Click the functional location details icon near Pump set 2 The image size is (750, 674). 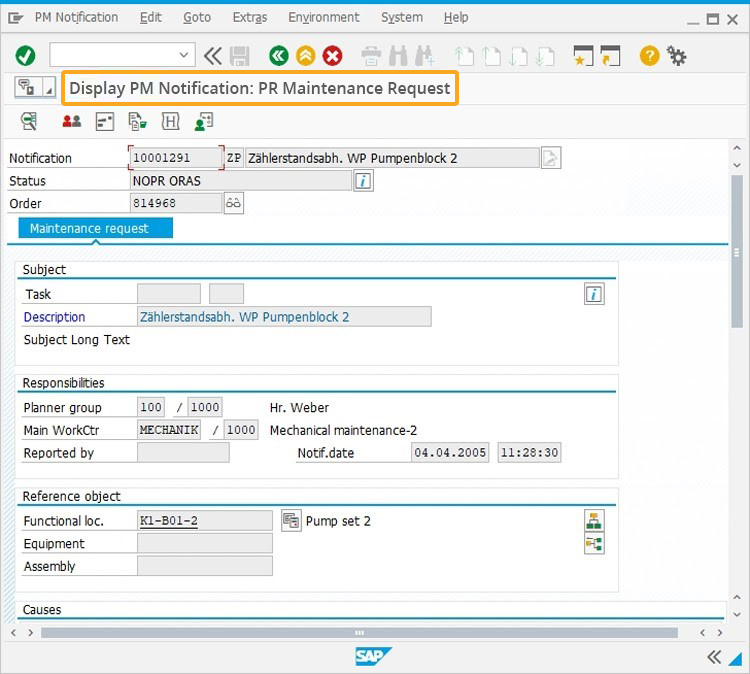tap(291, 520)
